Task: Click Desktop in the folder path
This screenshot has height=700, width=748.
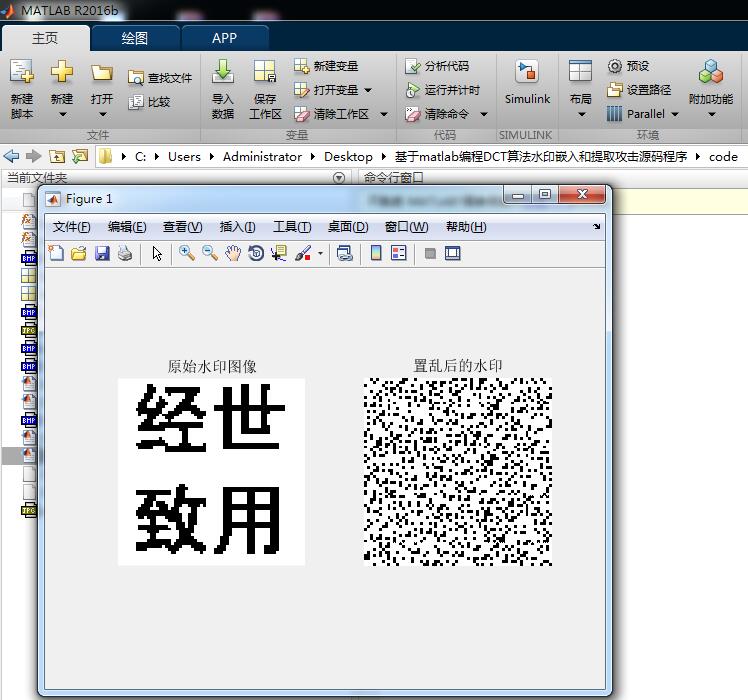Action: point(348,157)
